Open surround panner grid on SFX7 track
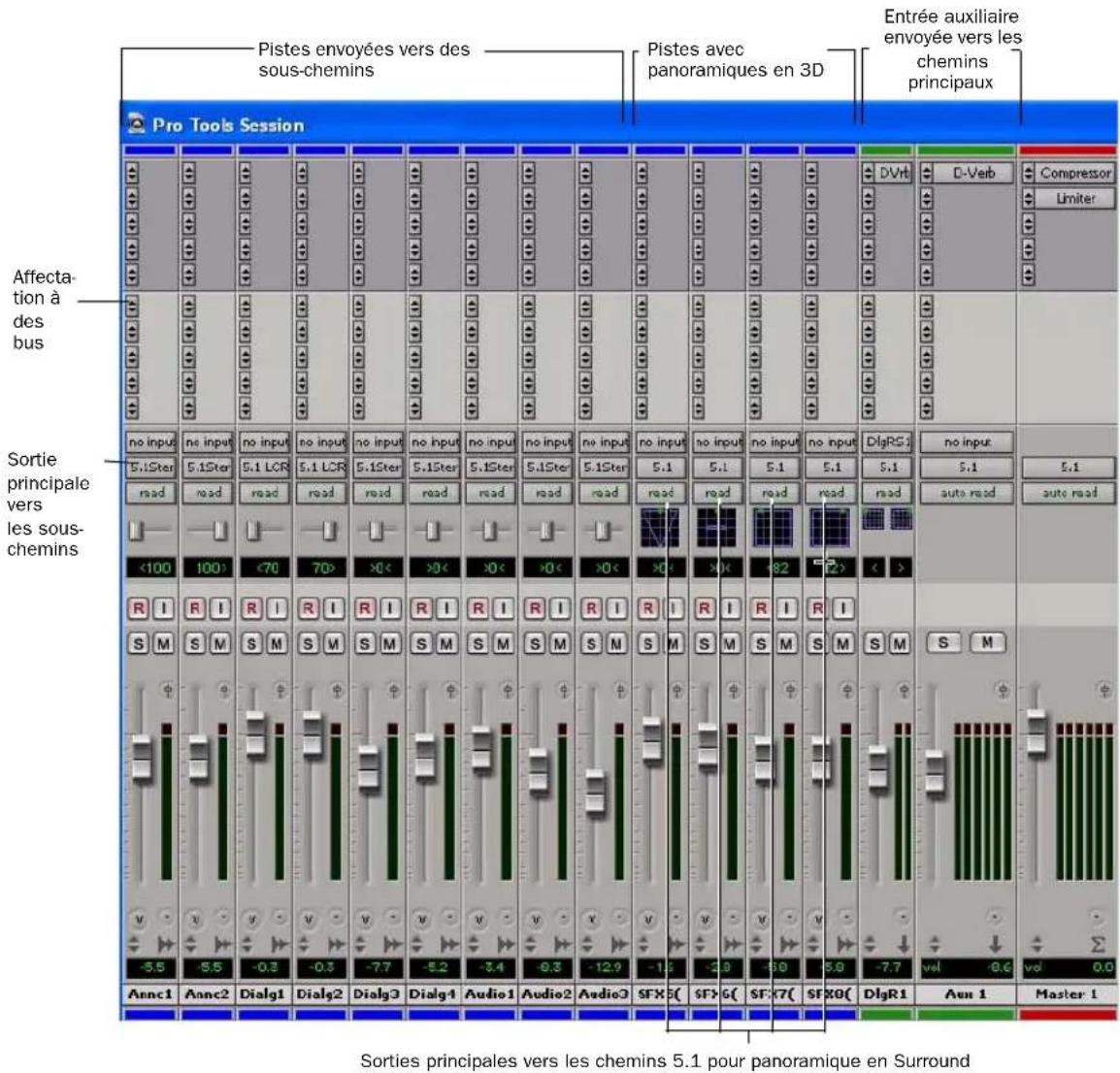Image resolution: width=1120 pixels, height=1073 pixels. tap(773, 528)
